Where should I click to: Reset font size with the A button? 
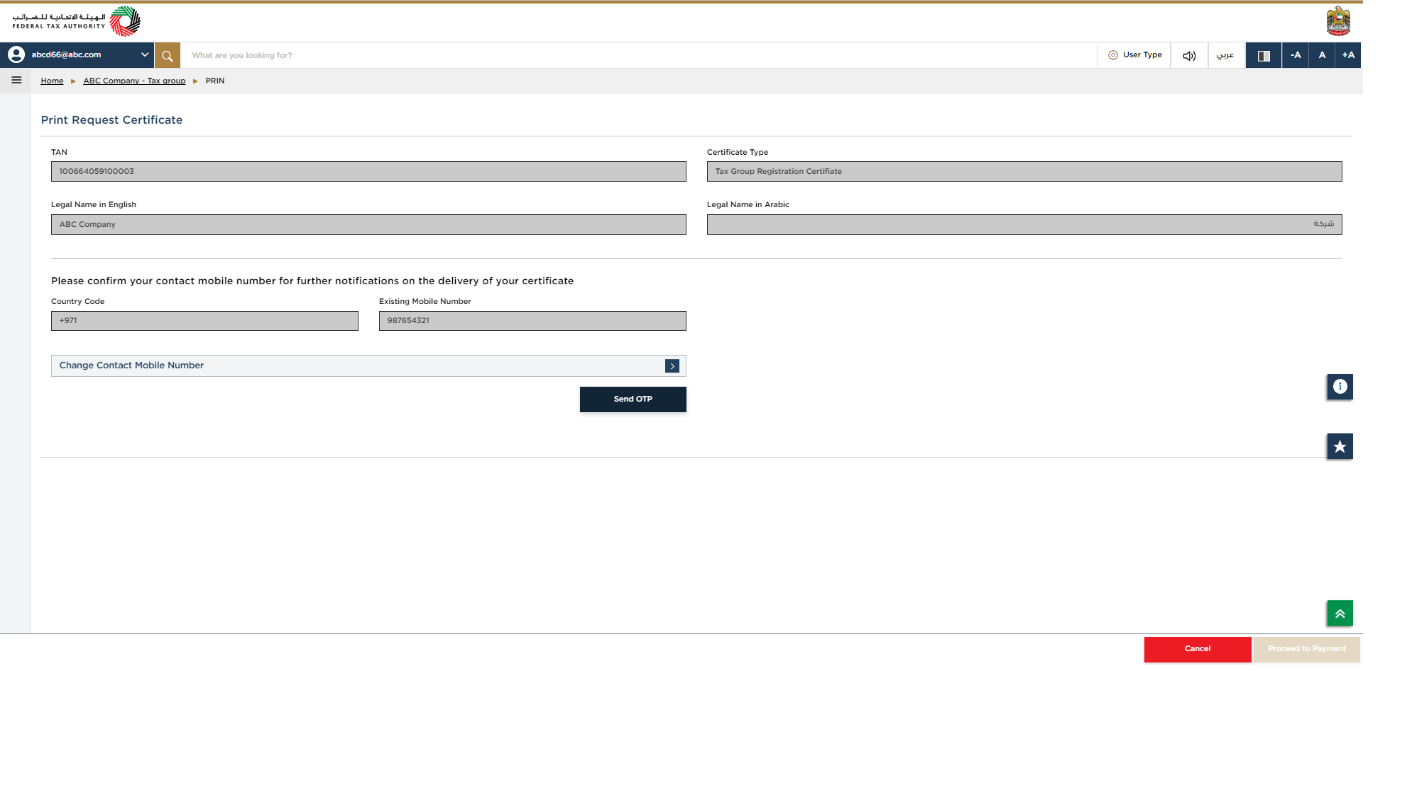tap(1322, 55)
